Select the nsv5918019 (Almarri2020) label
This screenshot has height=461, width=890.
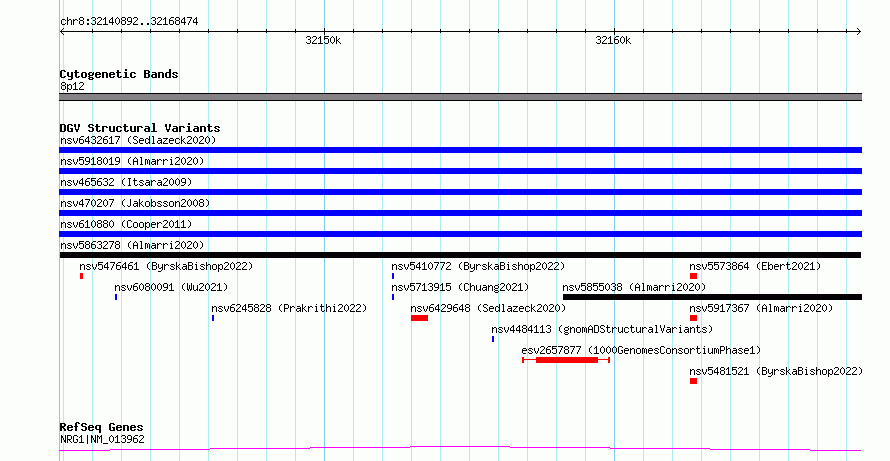[132, 161]
